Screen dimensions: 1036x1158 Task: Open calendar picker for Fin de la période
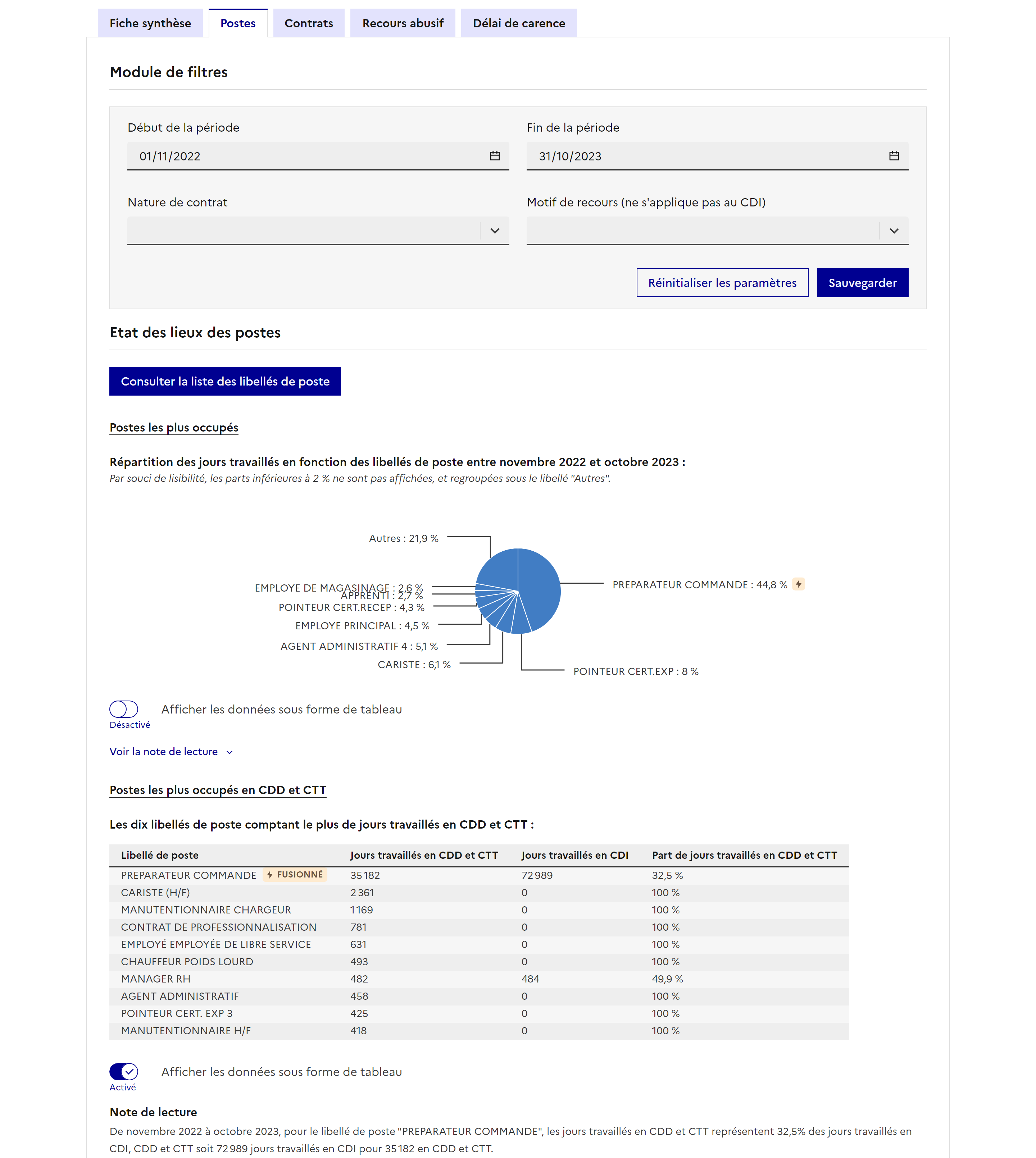pyautogui.click(x=894, y=156)
